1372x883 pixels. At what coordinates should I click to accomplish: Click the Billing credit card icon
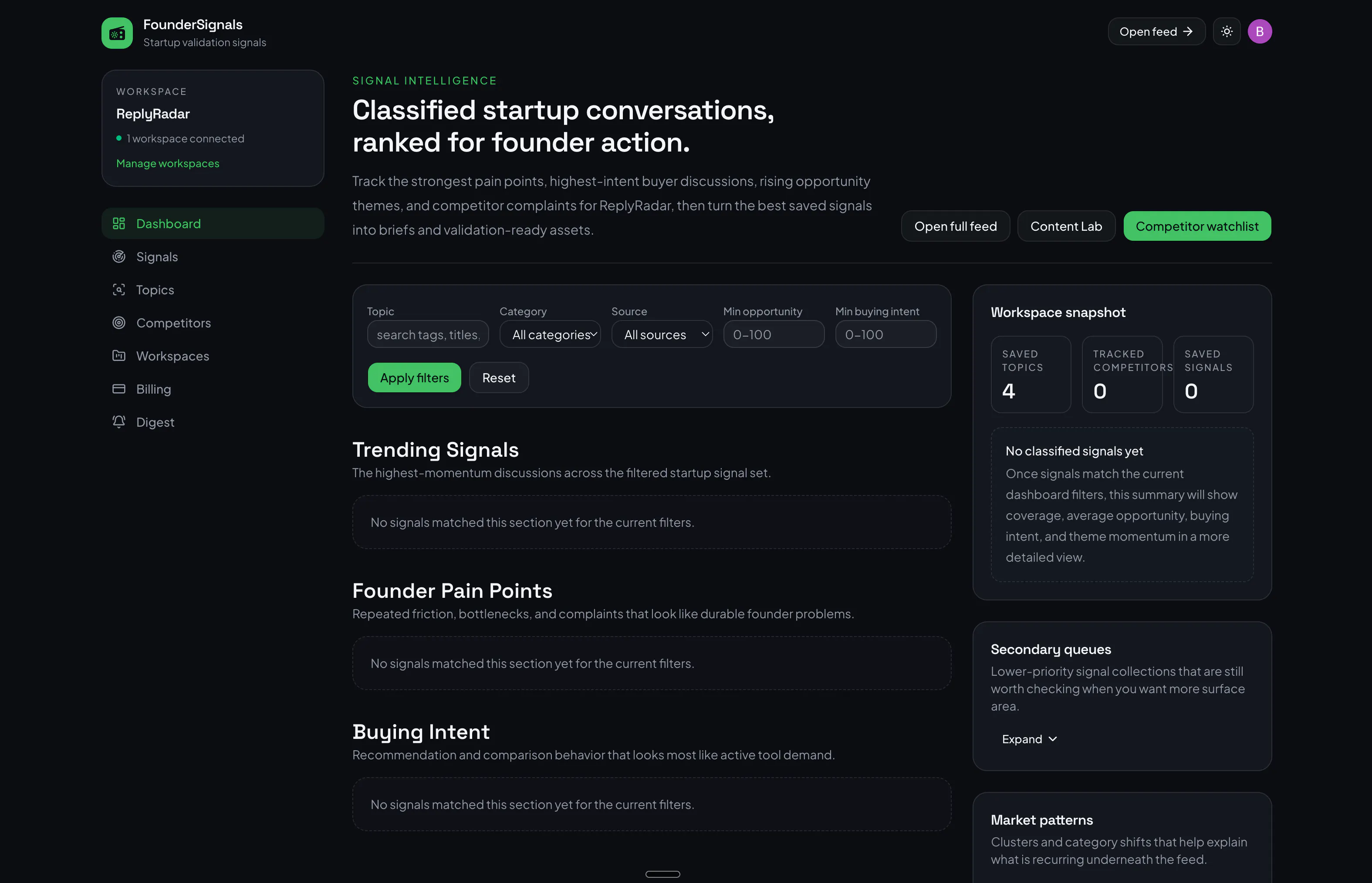(x=119, y=389)
